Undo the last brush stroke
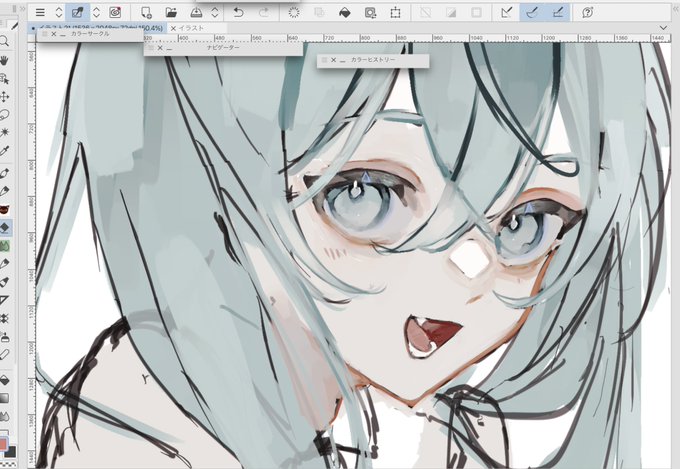Image resolution: width=680 pixels, height=469 pixels. tap(238, 13)
